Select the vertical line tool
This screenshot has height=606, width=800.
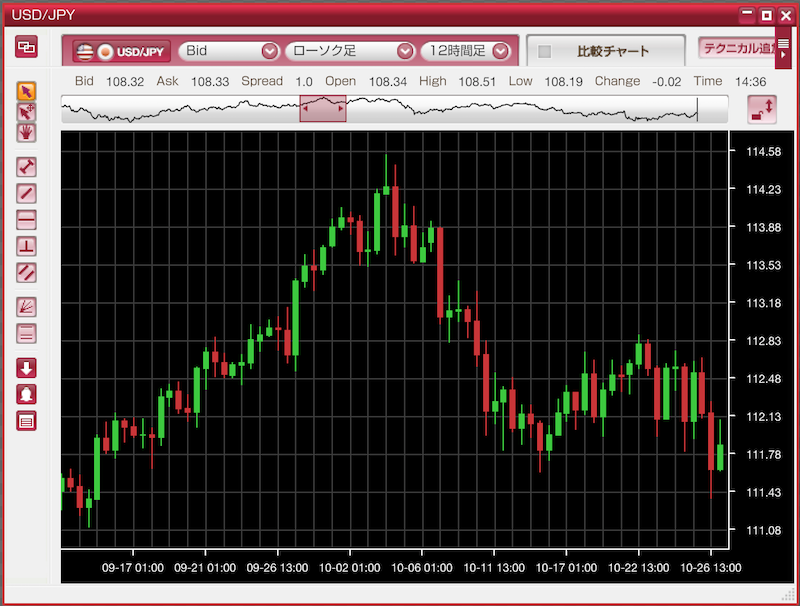tap(27, 245)
